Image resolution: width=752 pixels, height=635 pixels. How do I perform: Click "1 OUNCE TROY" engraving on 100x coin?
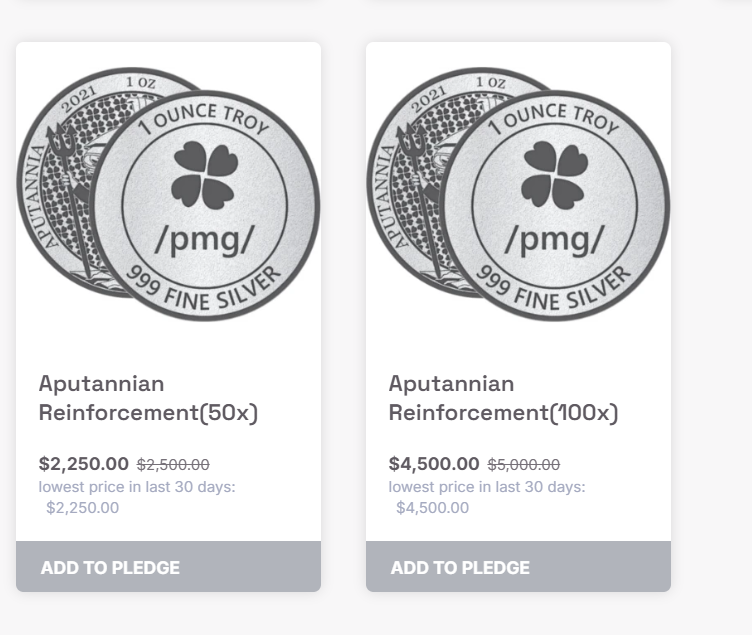pos(556,120)
